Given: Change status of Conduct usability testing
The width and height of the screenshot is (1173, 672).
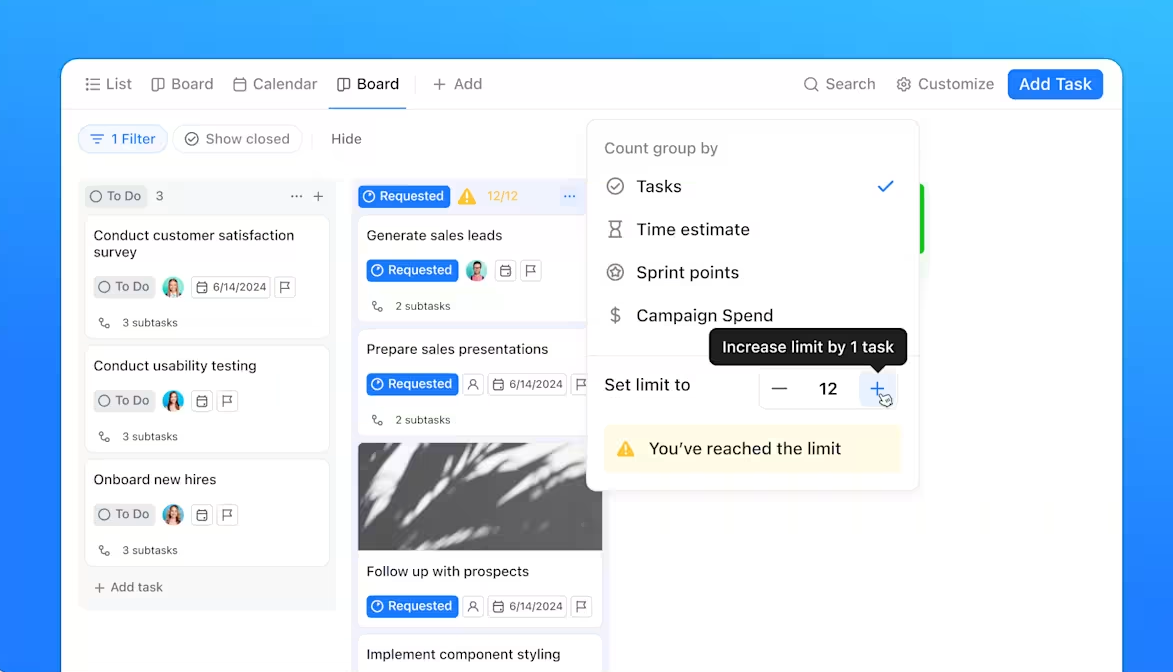Looking at the screenshot, I should click(124, 401).
